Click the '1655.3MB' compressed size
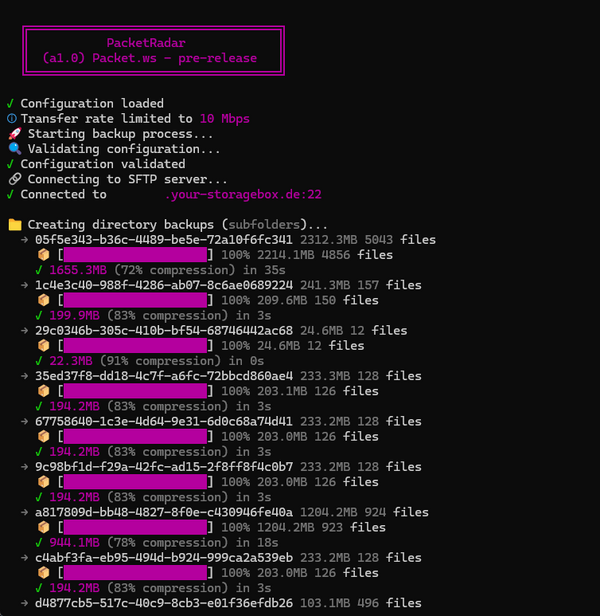Image resolution: width=600 pixels, height=616 pixels. [78, 270]
